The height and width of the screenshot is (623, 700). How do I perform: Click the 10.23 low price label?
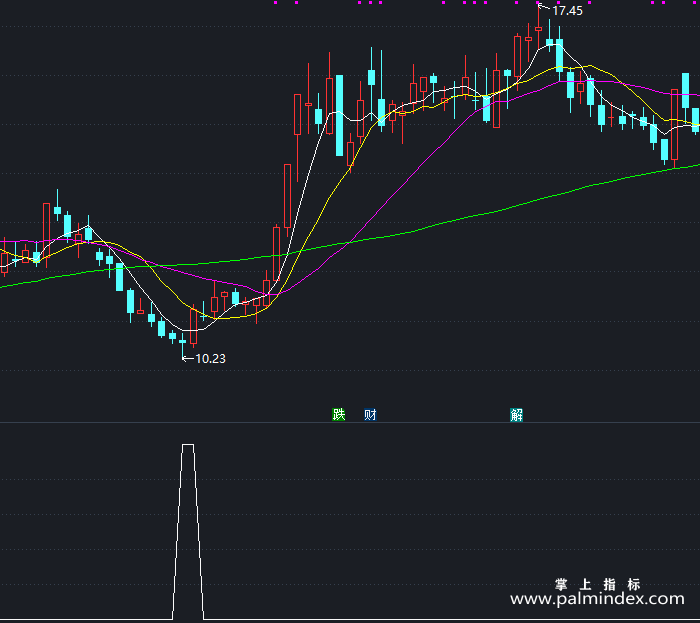(x=210, y=359)
